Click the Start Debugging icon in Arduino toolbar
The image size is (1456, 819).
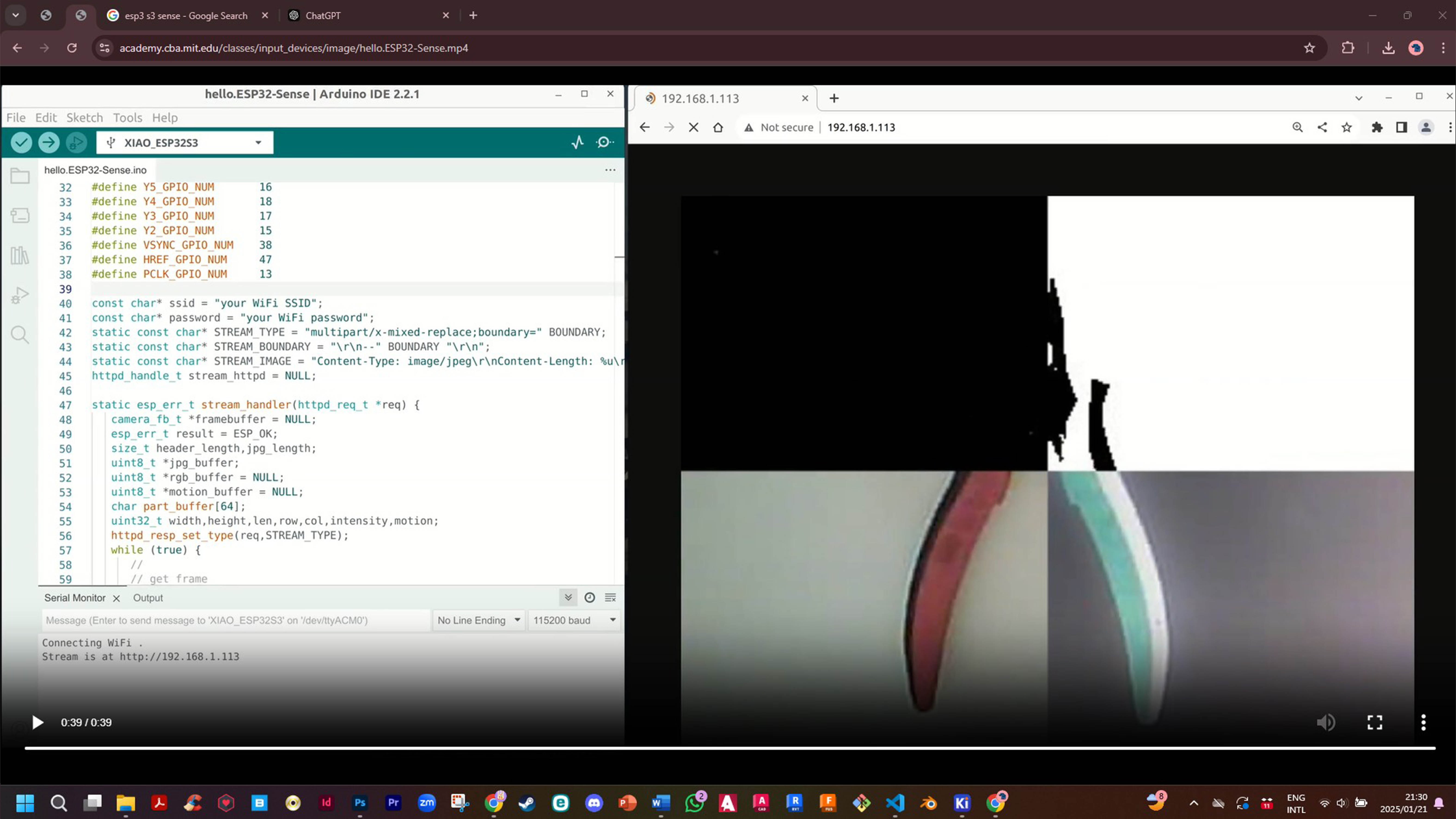coord(76,142)
